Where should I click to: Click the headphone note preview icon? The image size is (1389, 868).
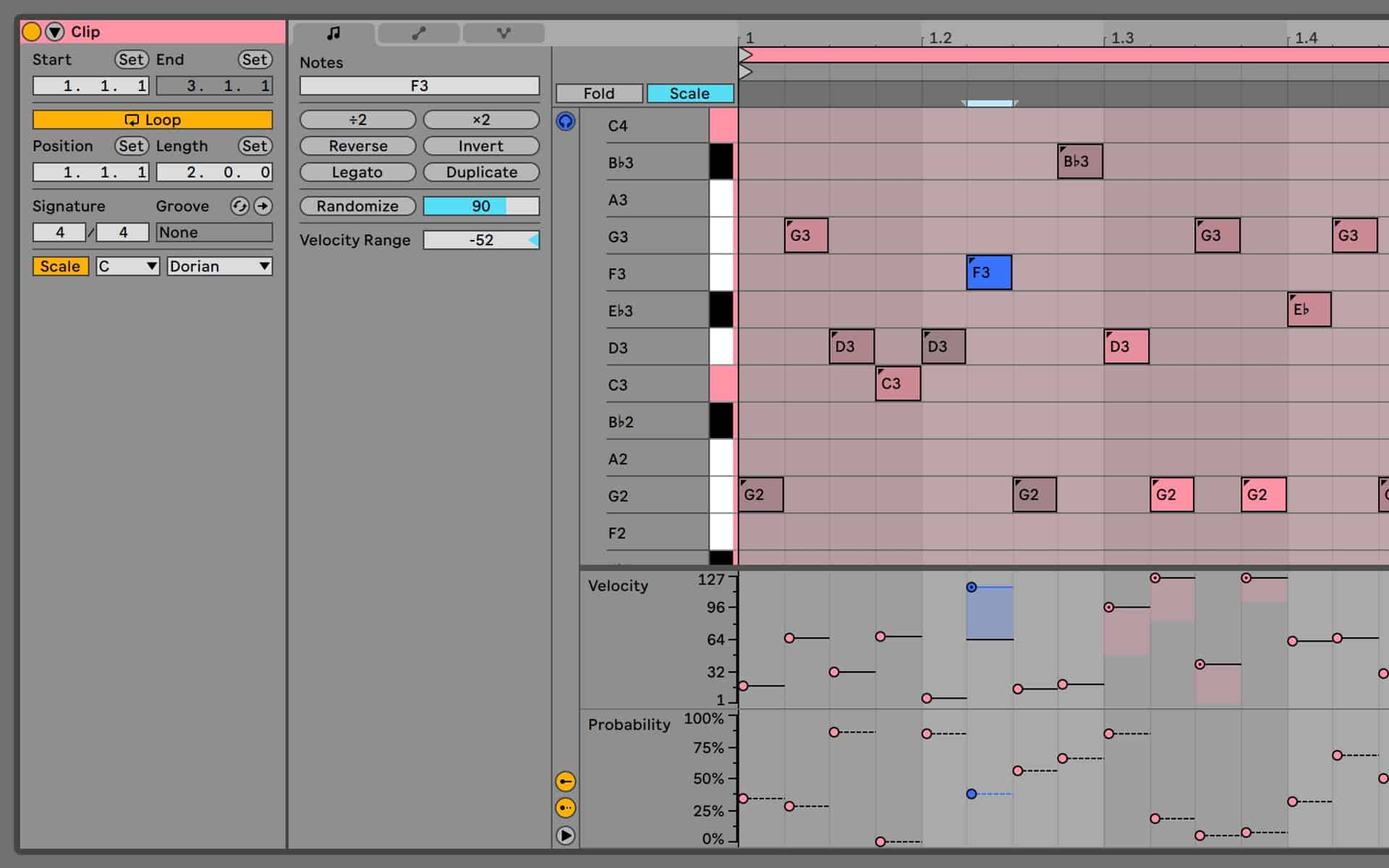point(565,121)
